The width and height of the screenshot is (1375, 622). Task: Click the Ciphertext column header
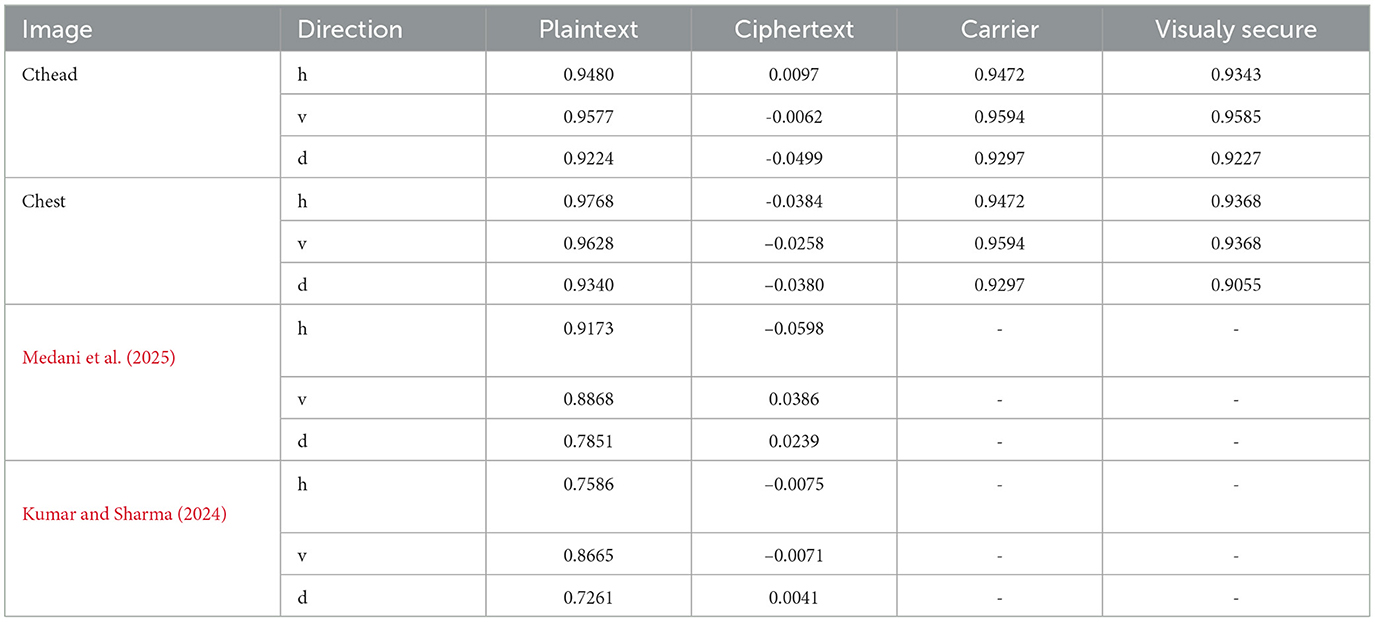[x=794, y=29]
